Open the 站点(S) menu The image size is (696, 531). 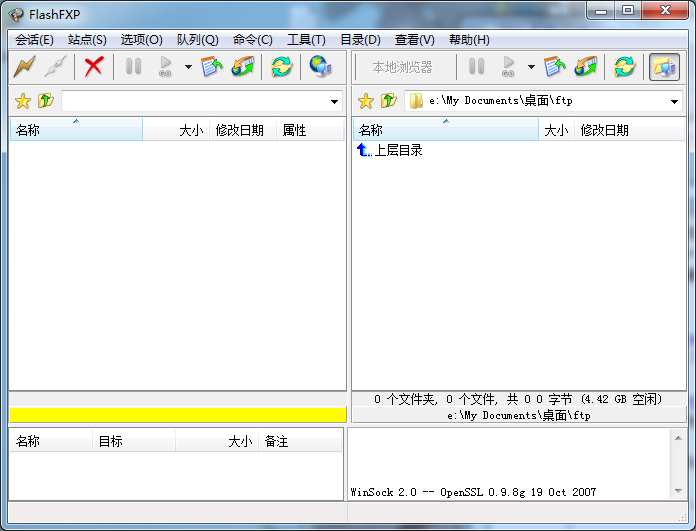(x=87, y=40)
